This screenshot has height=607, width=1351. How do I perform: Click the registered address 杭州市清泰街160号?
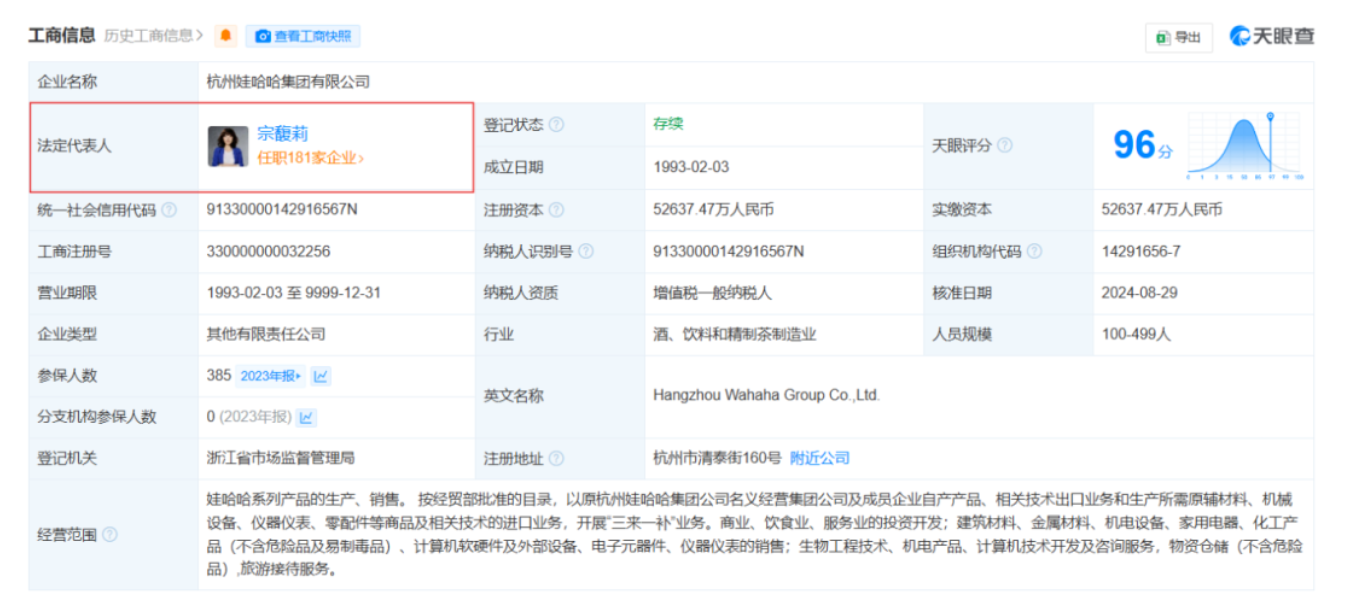click(x=717, y=458)
